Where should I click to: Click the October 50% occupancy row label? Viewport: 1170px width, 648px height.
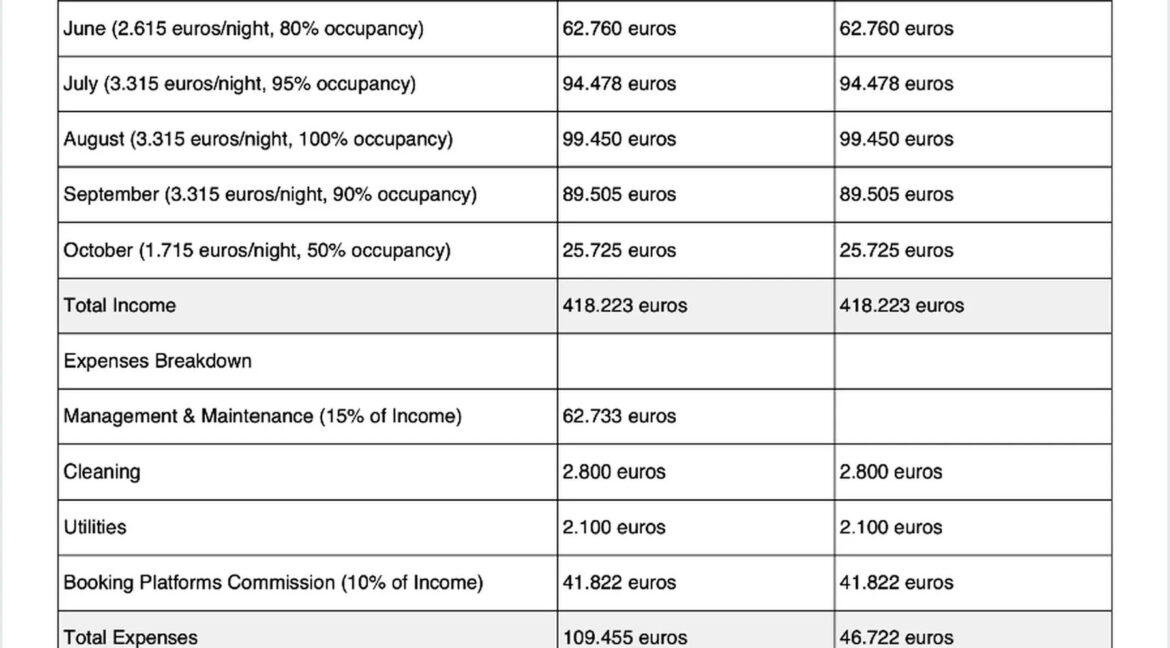pos(257,251)
